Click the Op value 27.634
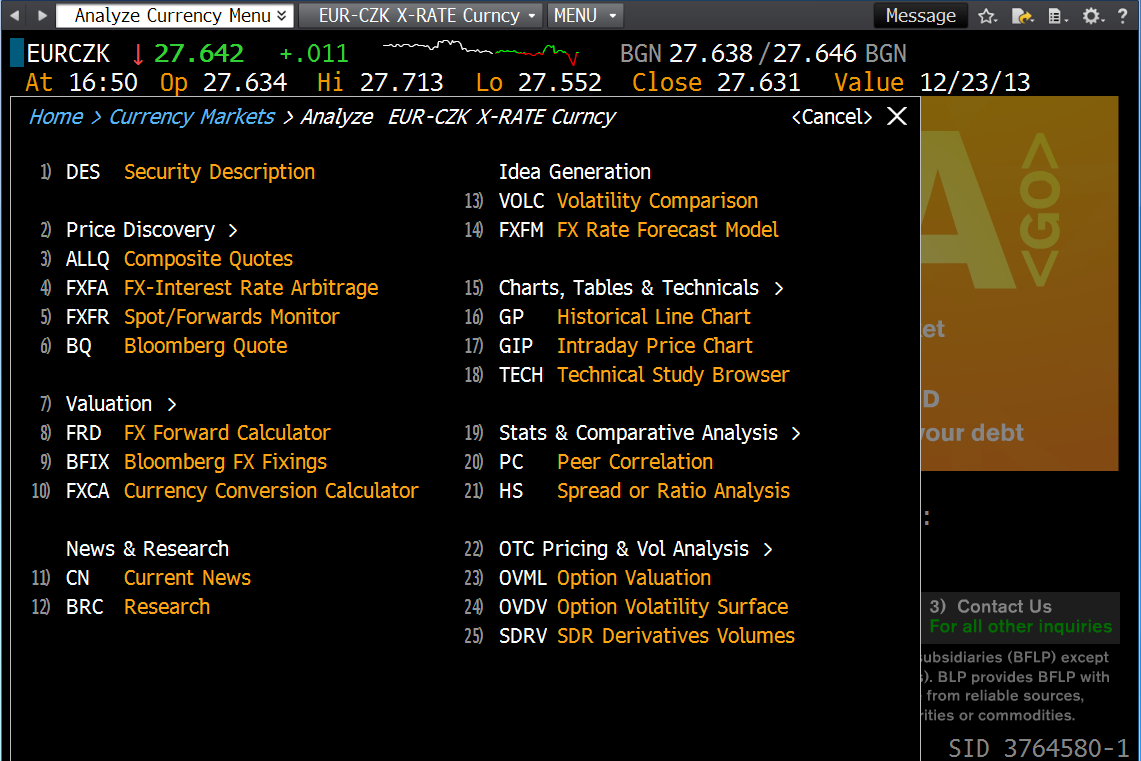The height and width of the screenshot is (761, 1141). pos(245,82)
